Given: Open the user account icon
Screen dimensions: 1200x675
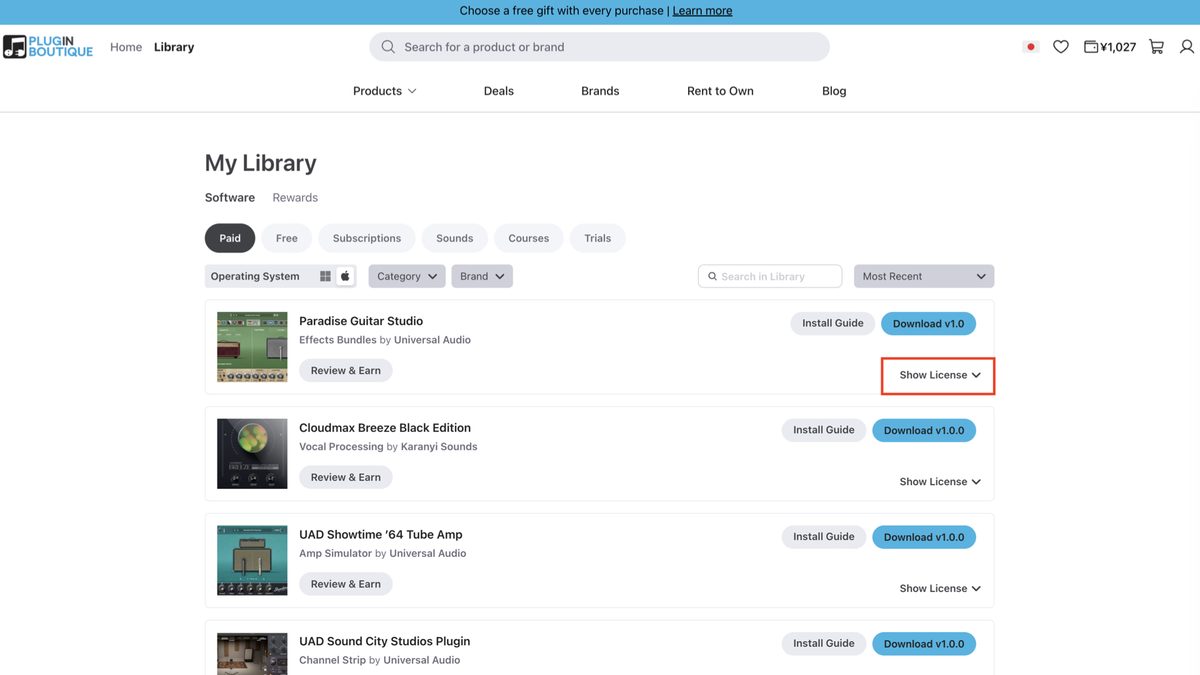Looking at the screenshot, I should 1187,47.
